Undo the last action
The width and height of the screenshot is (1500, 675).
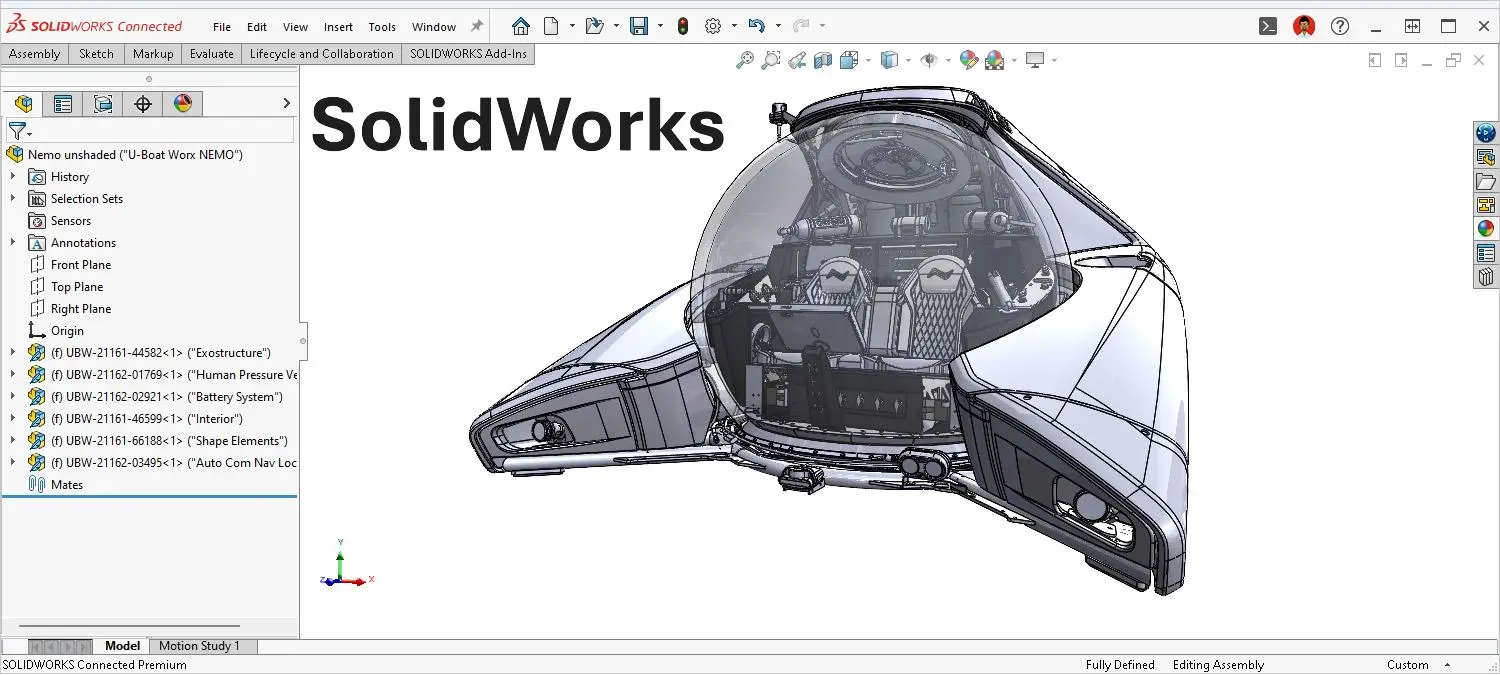click(x=757, y=26)
